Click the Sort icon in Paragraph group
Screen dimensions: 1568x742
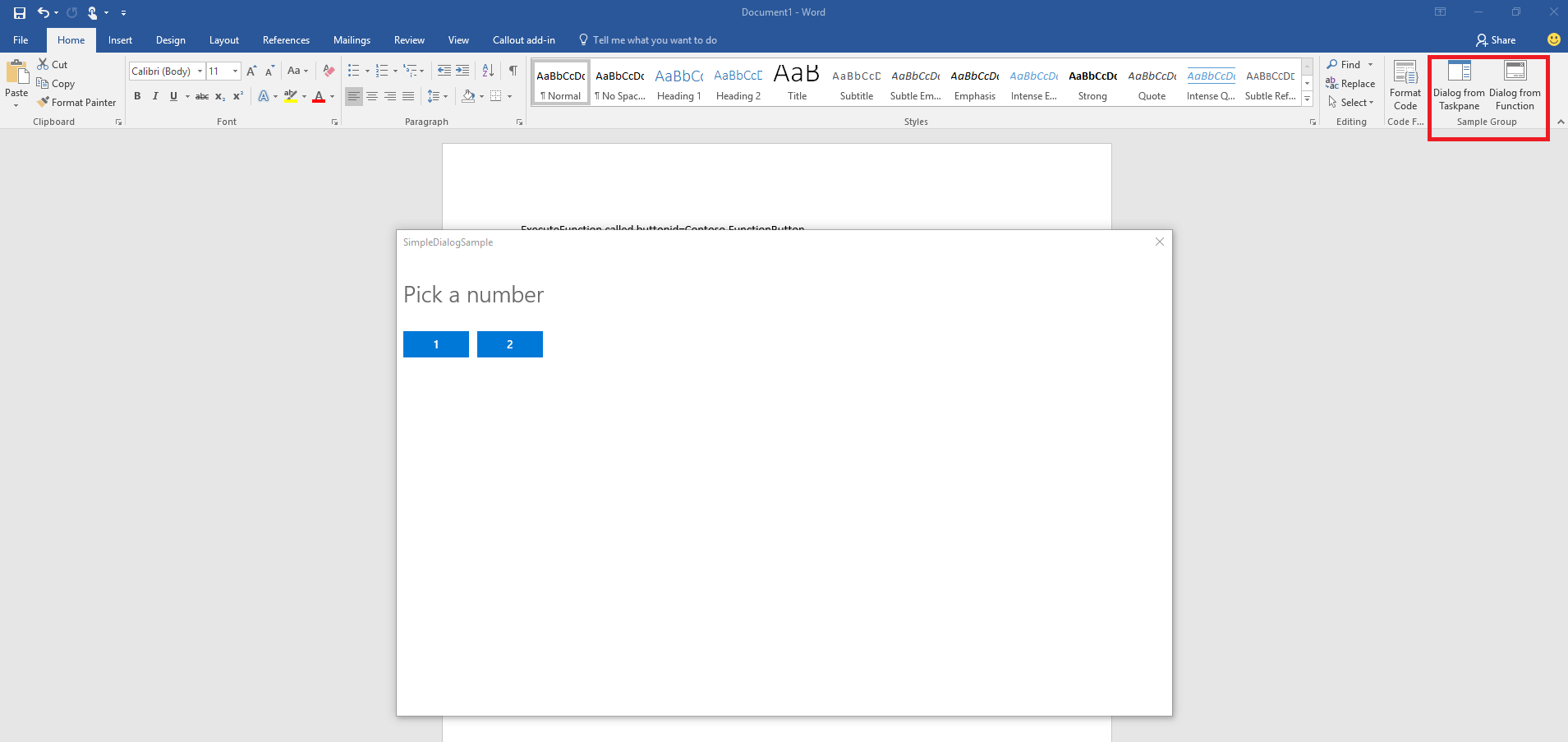point(487,71)
